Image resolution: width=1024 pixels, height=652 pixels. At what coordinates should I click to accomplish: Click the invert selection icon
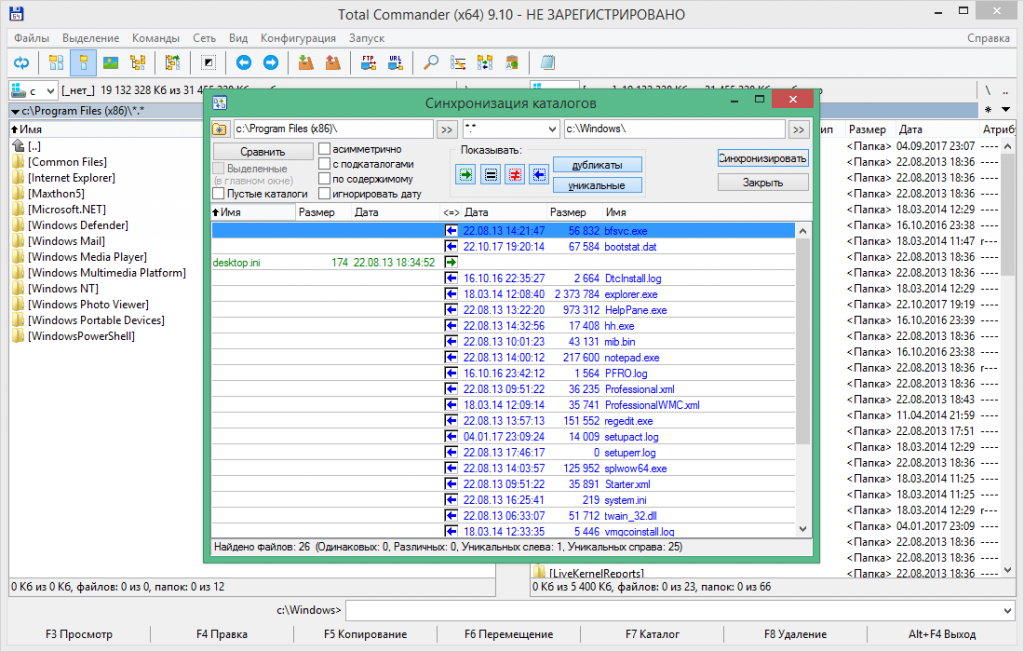[208, 63]
